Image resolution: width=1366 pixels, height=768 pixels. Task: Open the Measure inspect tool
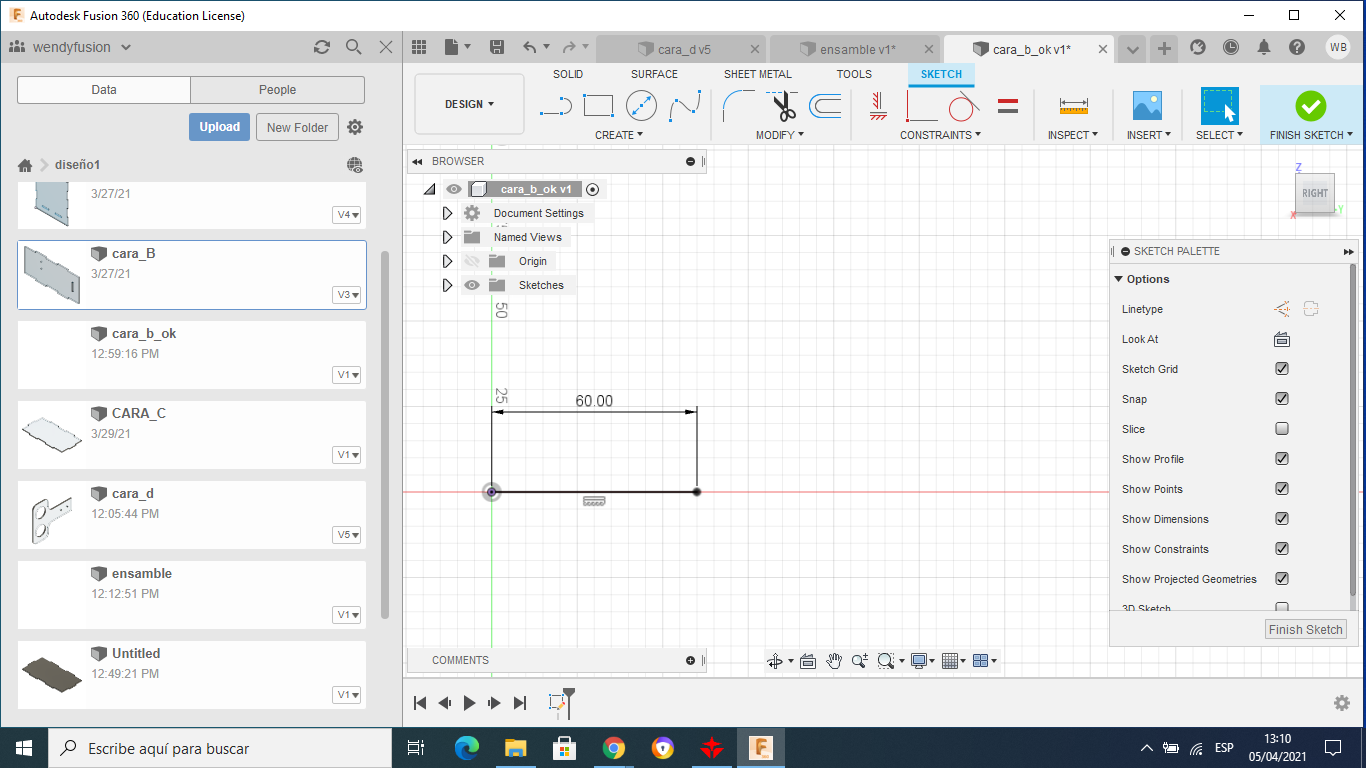point(1073,105)
